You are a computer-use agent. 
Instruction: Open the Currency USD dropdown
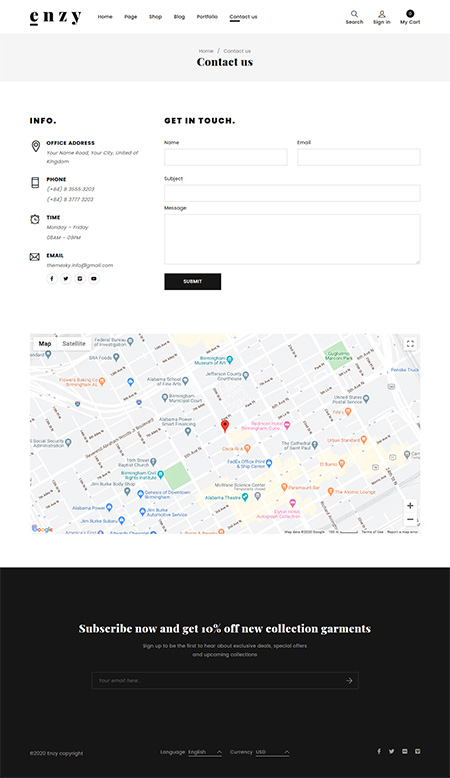tap(272, 752)
